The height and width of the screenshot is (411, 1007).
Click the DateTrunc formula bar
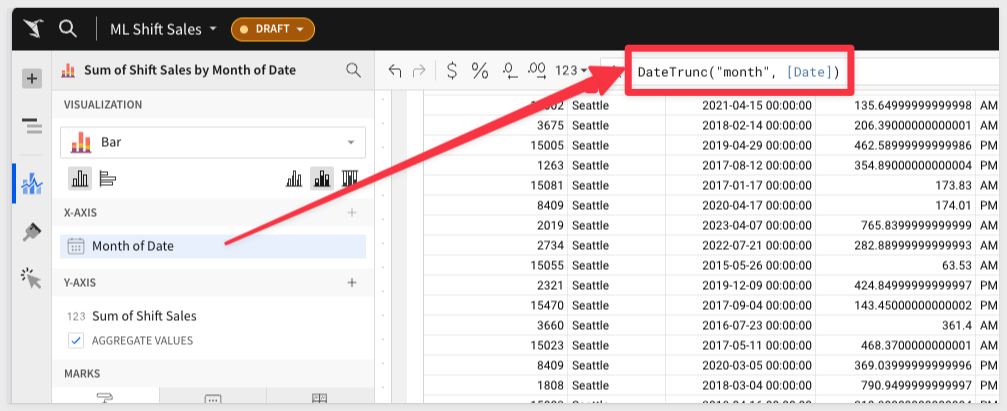(x=738, y=72)
